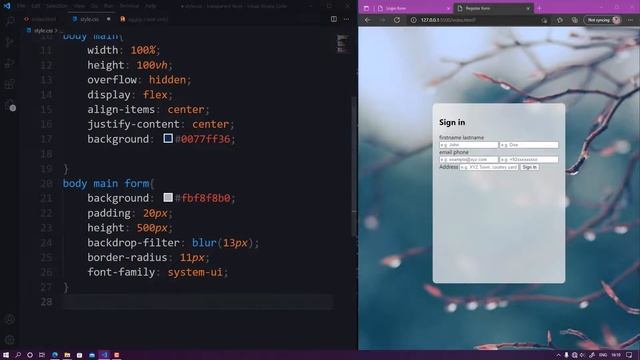This screenshot has height=360, width=640.
Task: Open the browser tab actions menu icon
Action: coord(366,8)
